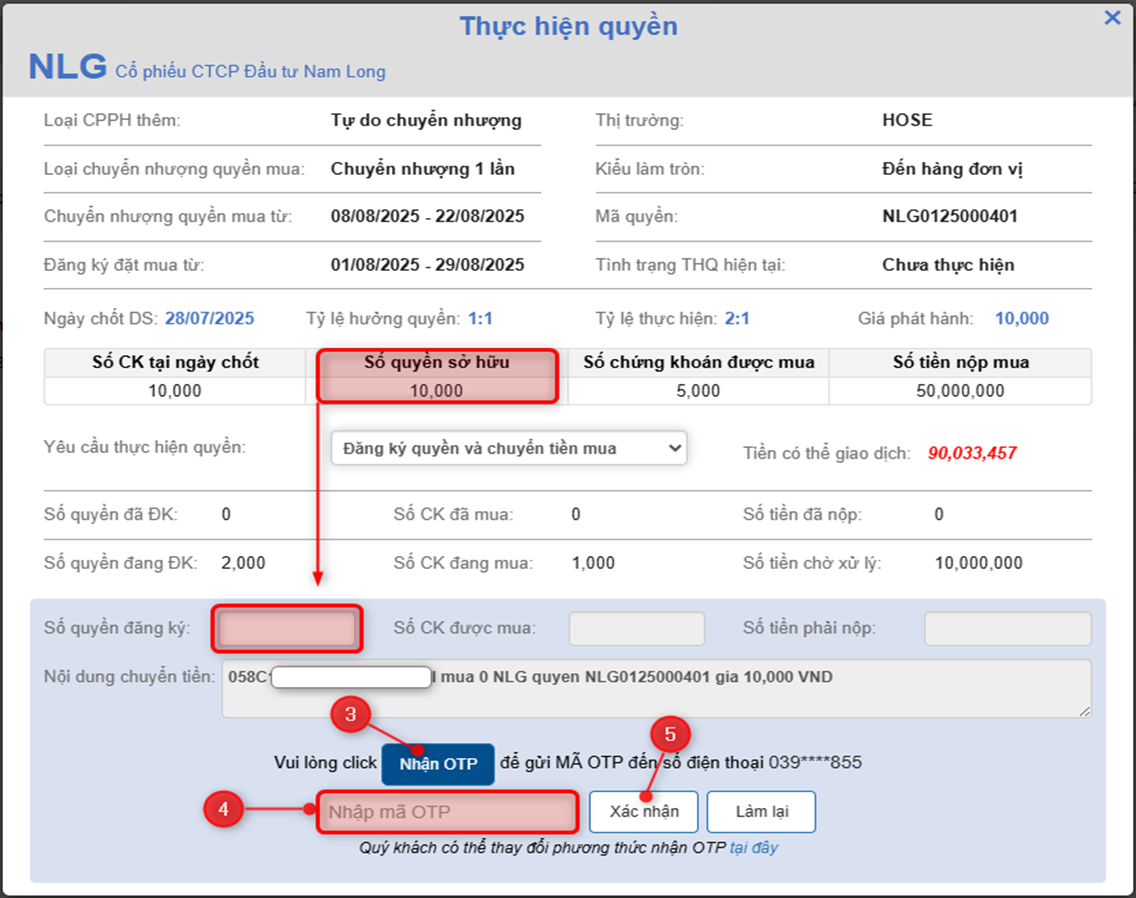Screen dimensions: 1136x898
Task: Confirm with the Xác nhận button
Action: 644,812
